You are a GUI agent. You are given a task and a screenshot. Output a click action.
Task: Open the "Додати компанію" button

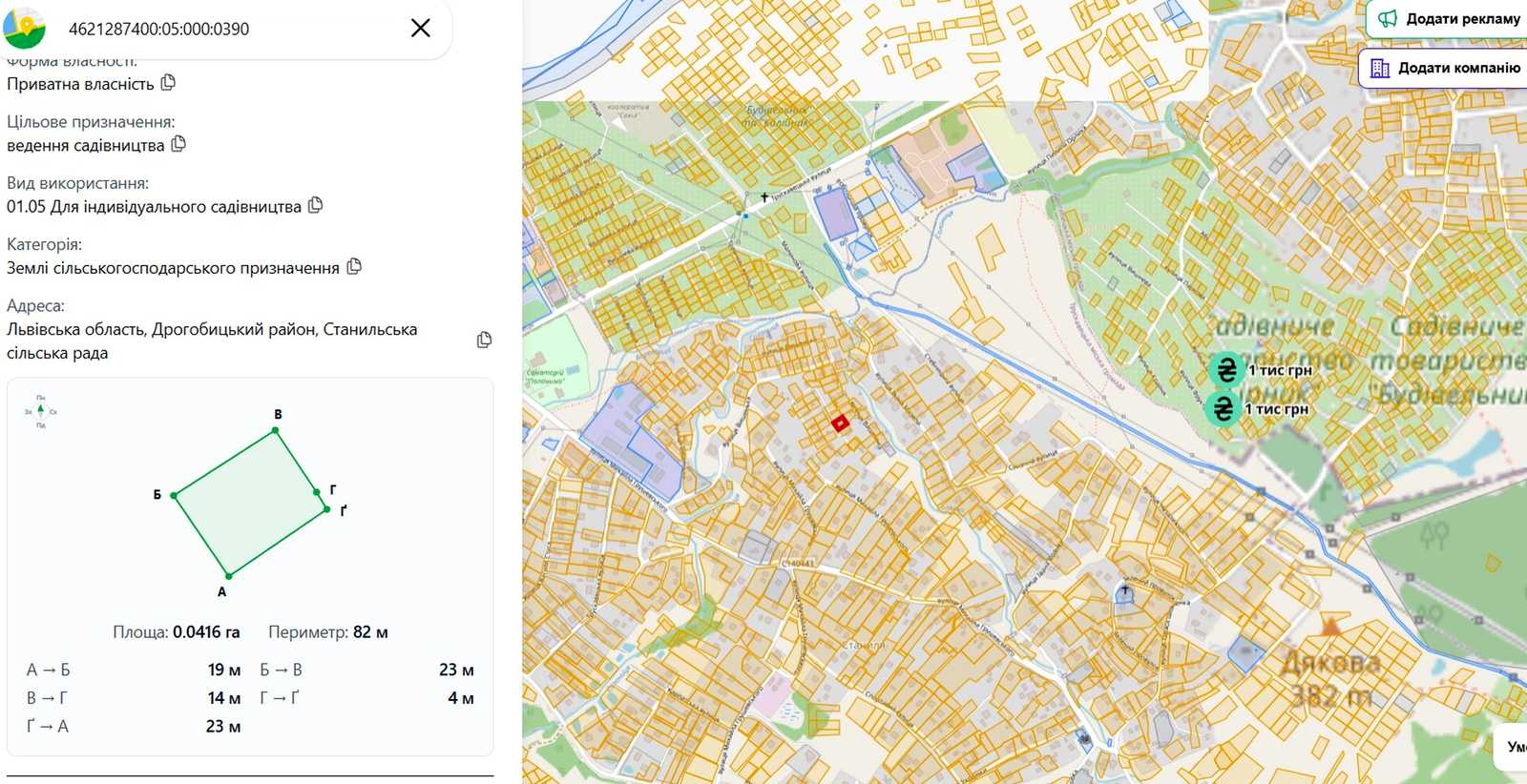click(1445, 68)
